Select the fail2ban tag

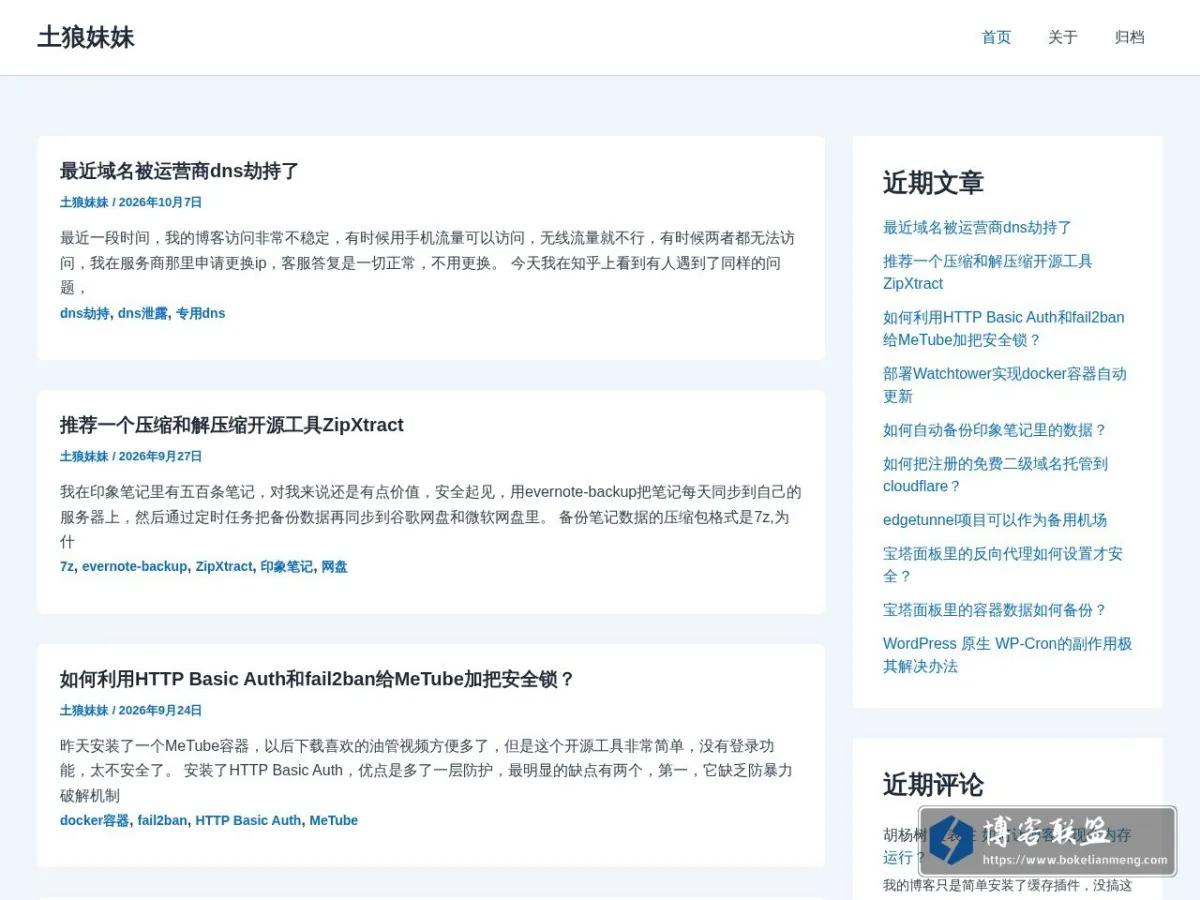(x=162, y=820)
